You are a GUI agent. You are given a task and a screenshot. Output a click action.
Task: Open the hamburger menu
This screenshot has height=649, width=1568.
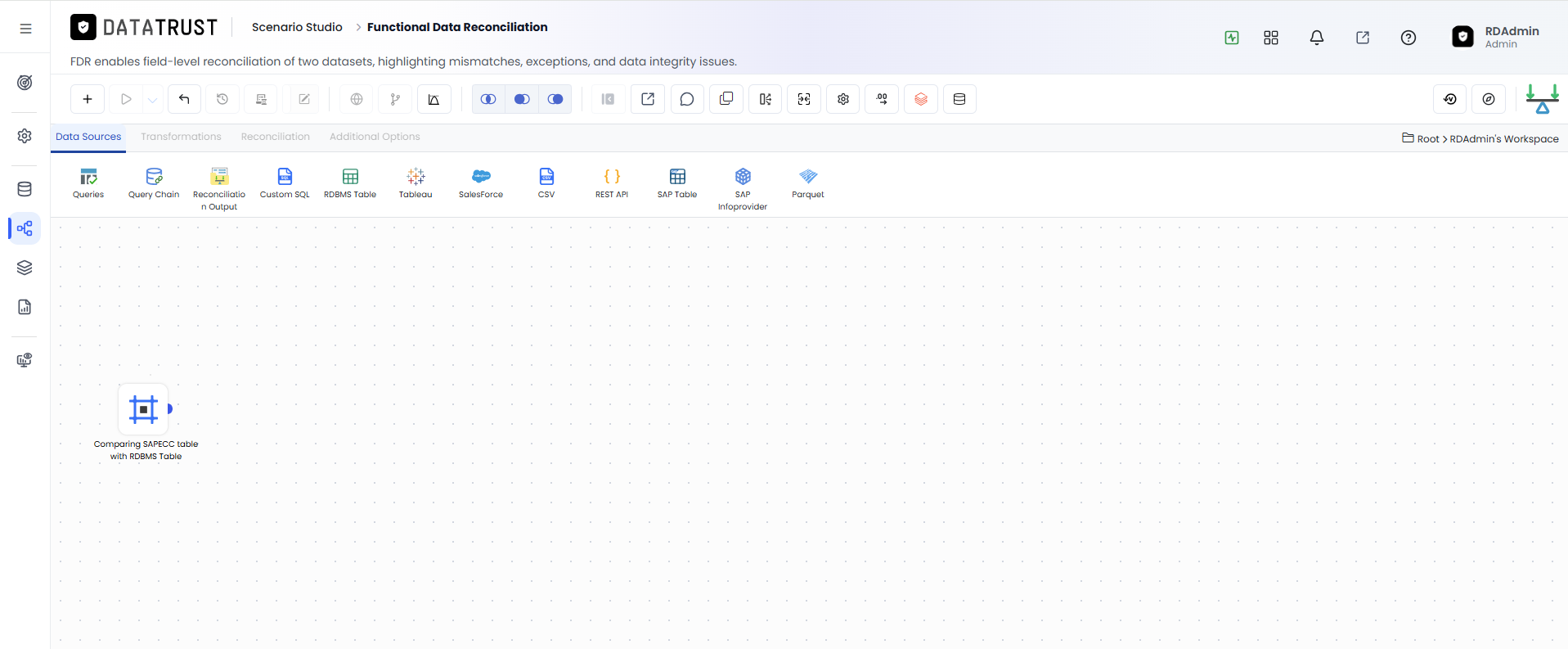(x=25, y=29)
